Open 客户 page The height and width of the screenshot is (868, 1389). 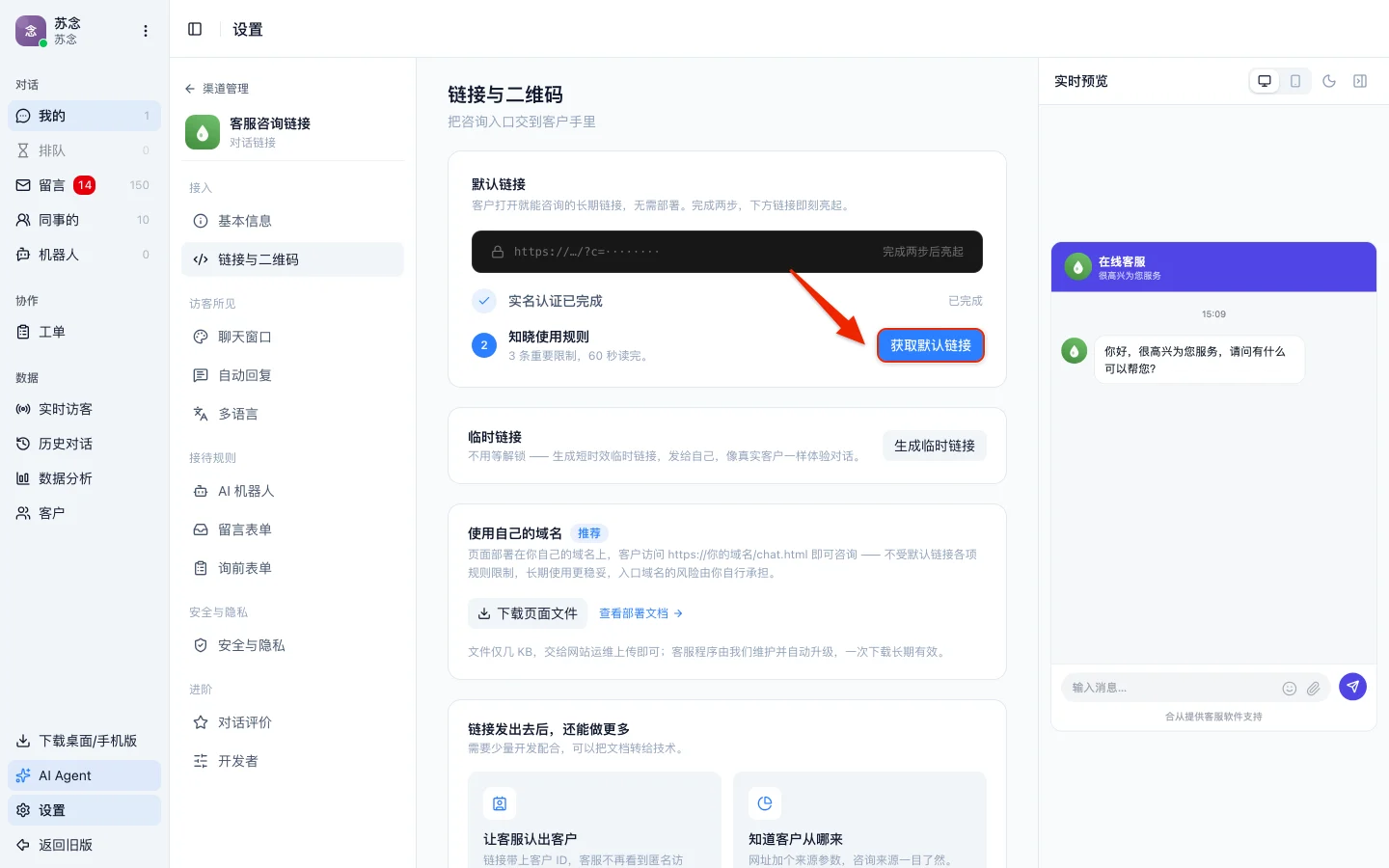(x=85, y=513)
